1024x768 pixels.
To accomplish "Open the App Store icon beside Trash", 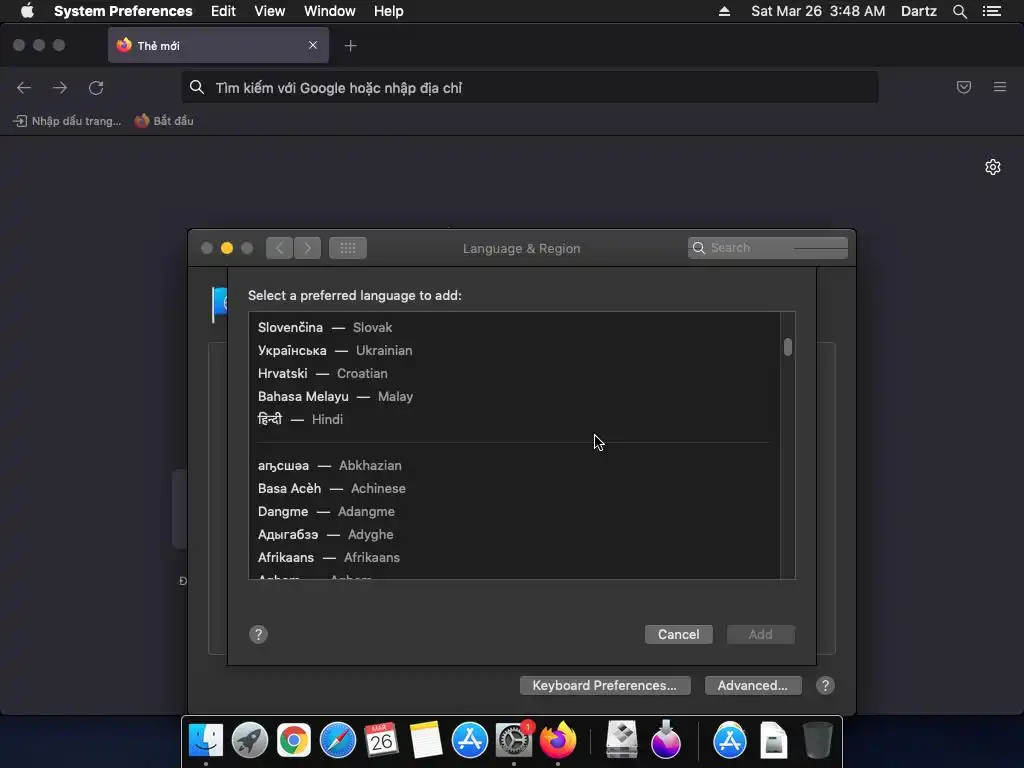I will tap(729, 740).
